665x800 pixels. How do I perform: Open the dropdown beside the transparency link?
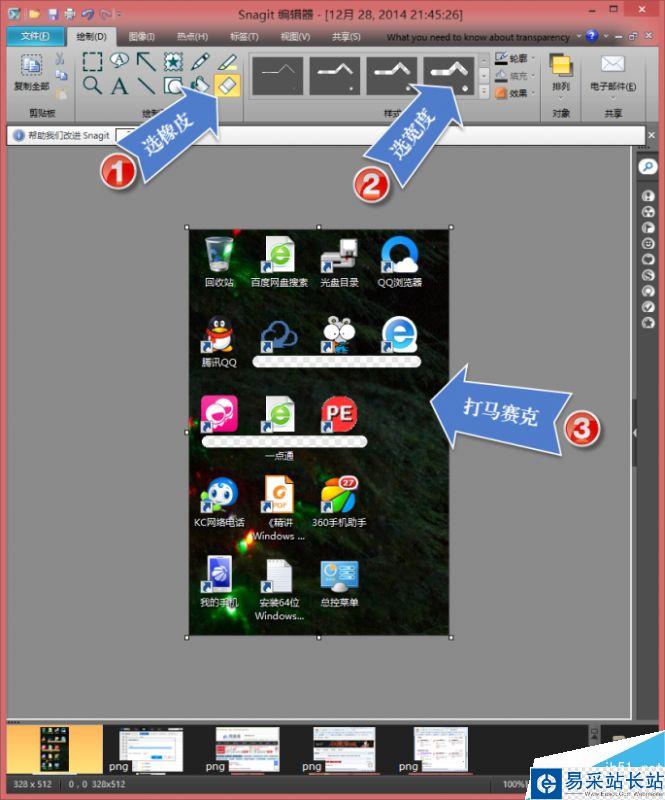point(579,36)
